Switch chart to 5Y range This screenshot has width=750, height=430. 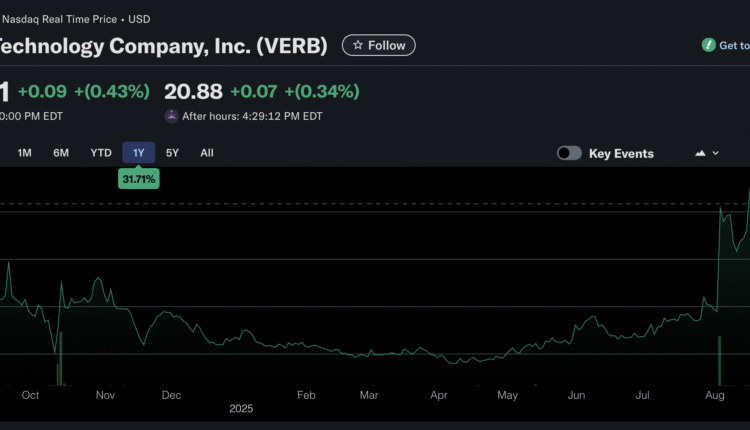(172, 153)
